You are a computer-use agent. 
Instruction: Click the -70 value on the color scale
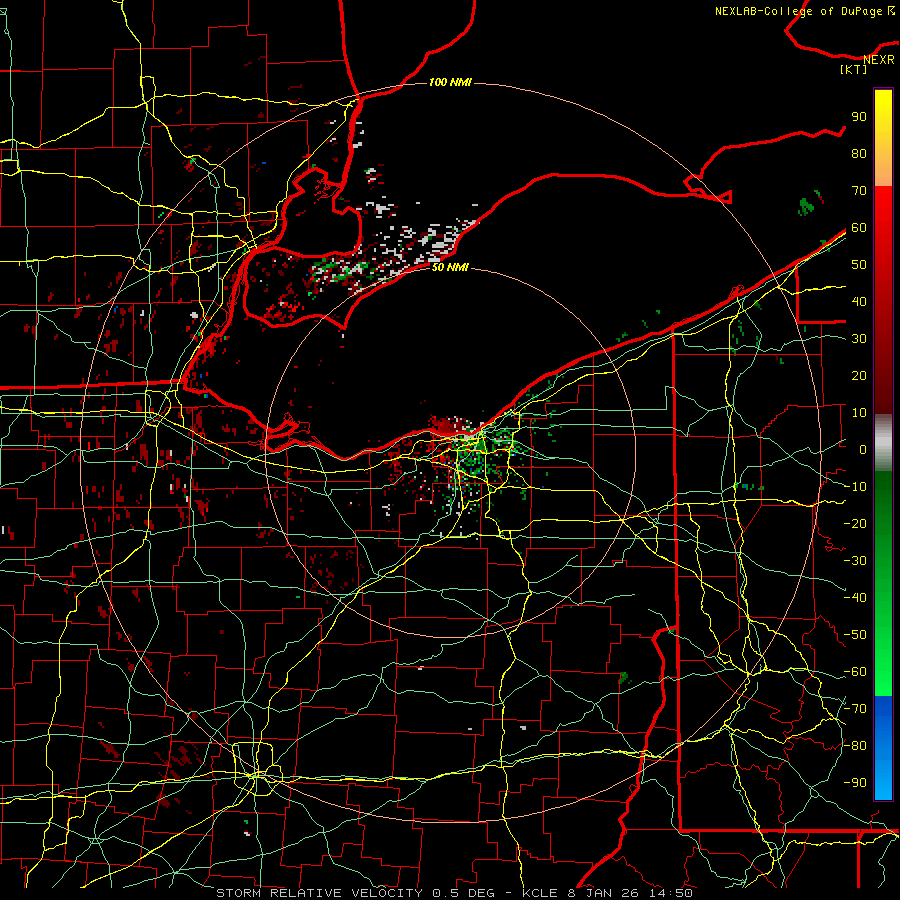tap(855, 709)
